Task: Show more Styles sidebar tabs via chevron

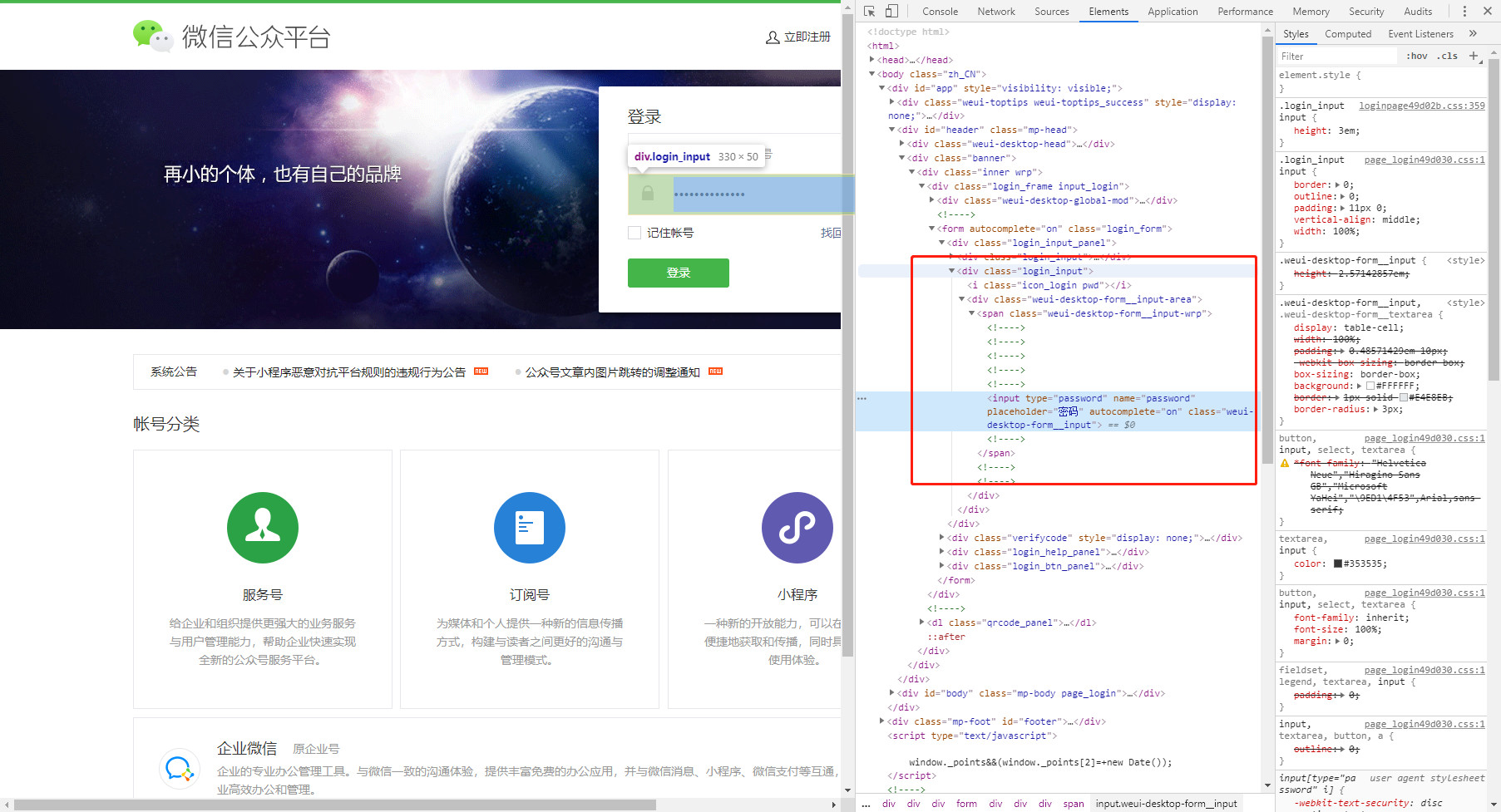Action: [x=1473, y=34]
